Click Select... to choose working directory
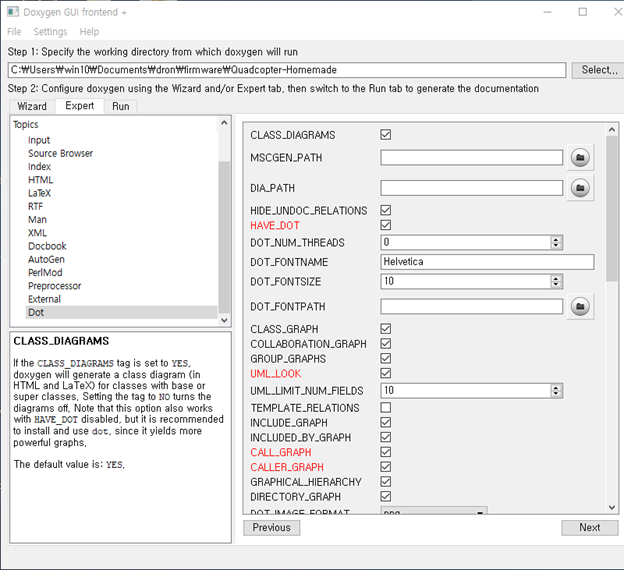Viewport: 624px width, 570px height. pos(599,70)
